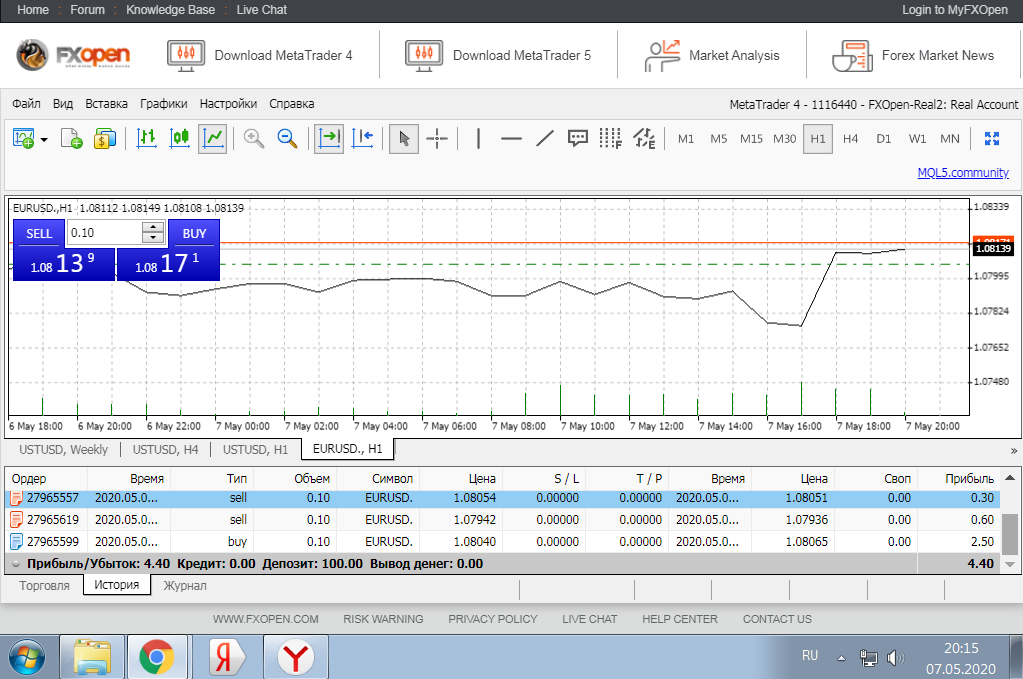Image resolution: width=1023 pixels, height=679 pixels.
Task: Open the MQL5.community link
Action: [x=963, y=173]
